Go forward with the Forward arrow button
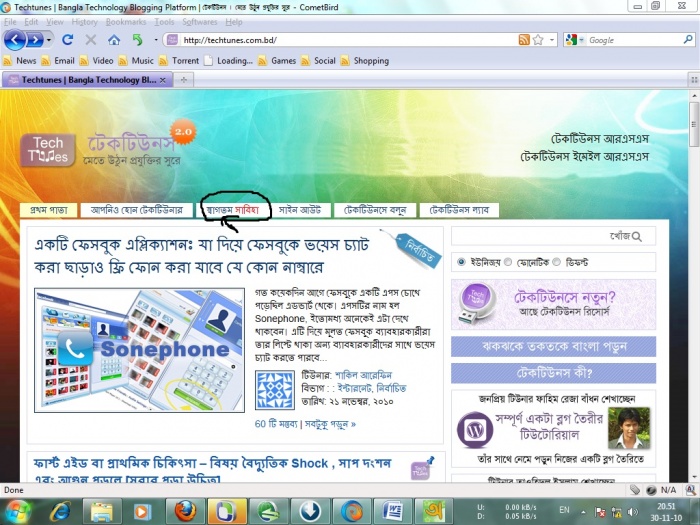The image size is (700, 525). tap(34, 40)
